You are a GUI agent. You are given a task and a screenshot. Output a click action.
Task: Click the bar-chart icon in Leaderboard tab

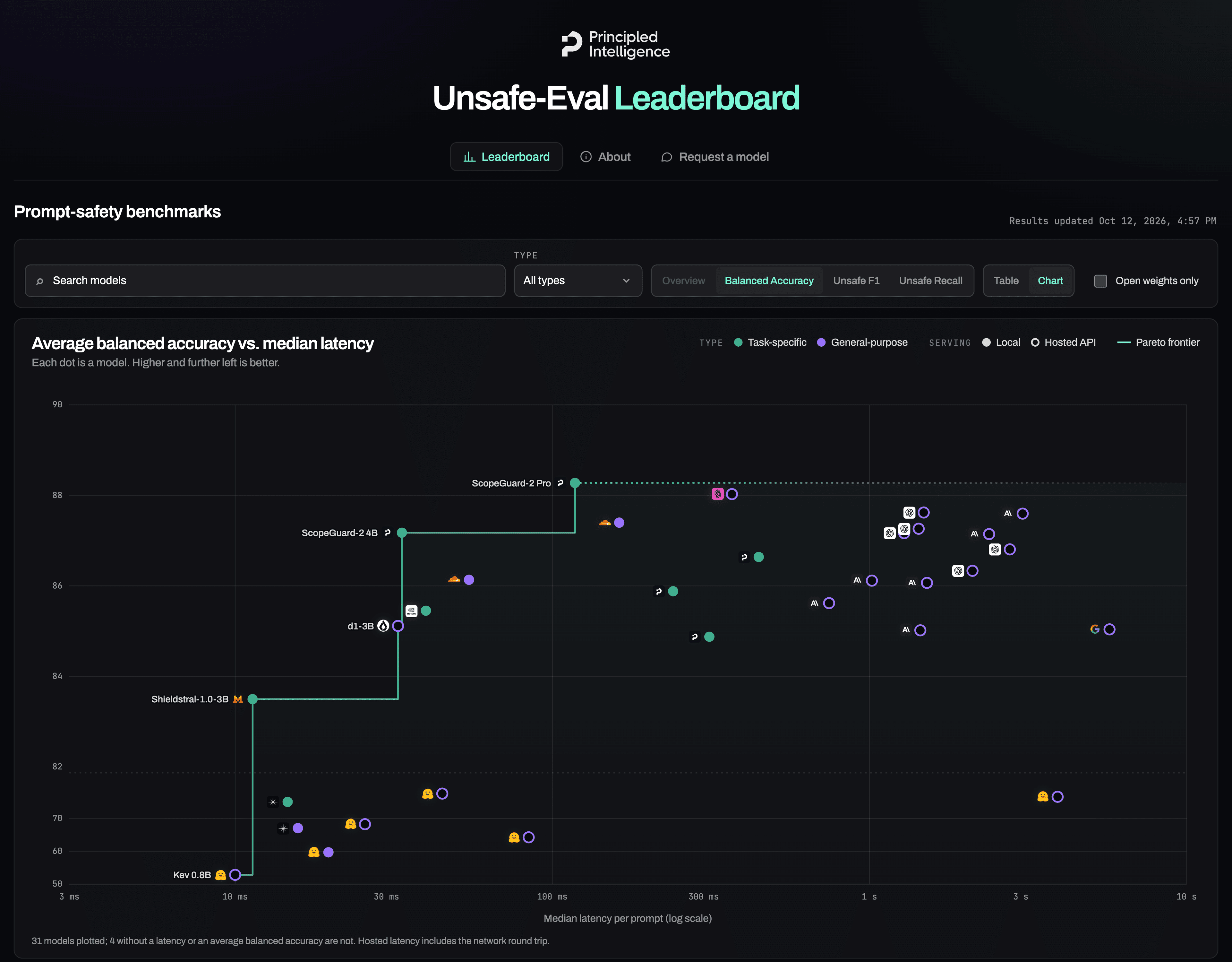coord(469,157)
